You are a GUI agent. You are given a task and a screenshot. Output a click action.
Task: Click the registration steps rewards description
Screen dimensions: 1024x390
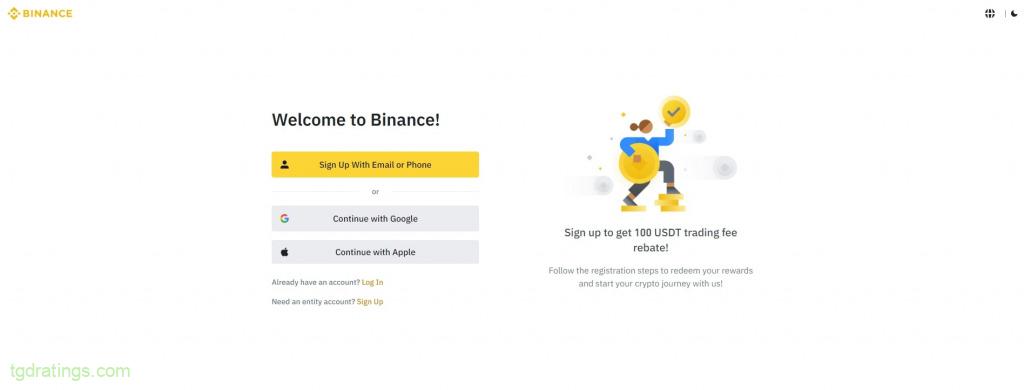(x=650, y=277)
